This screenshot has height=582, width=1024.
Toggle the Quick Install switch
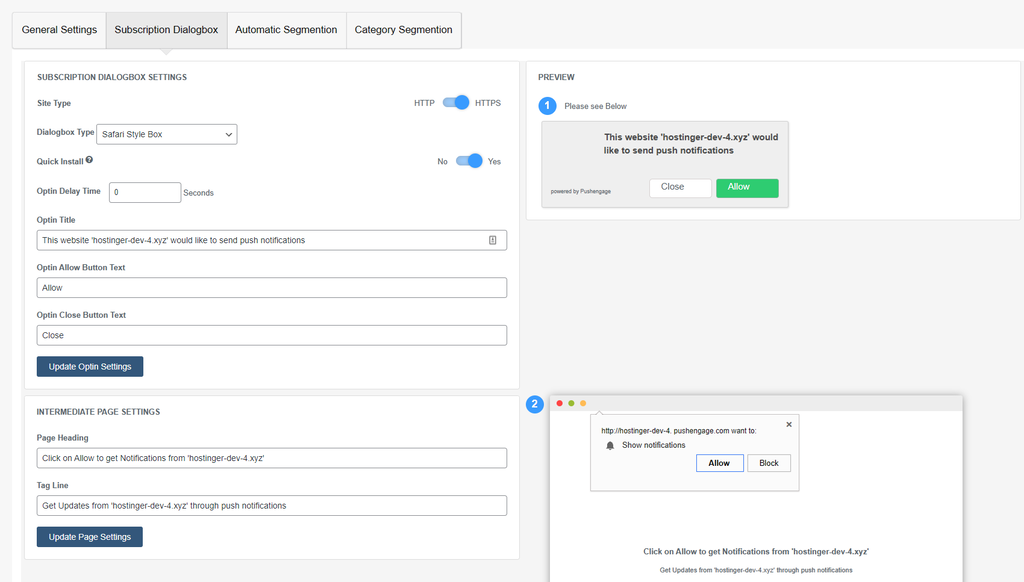click(469, 161)
